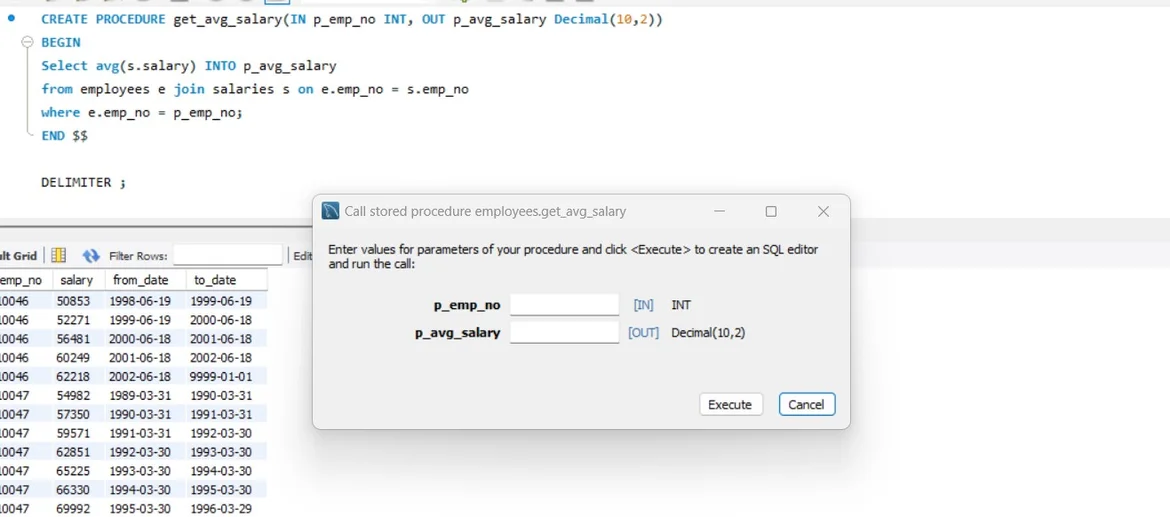Viewport: 1170px width, 517px height.
Task: Click the p_avg_salary input field
Action: [564, 332]
